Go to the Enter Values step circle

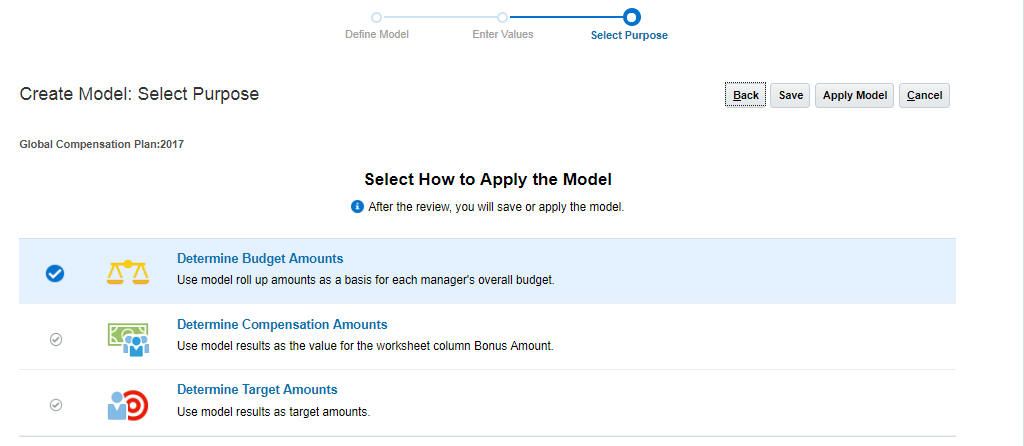(x=503, y=17)
